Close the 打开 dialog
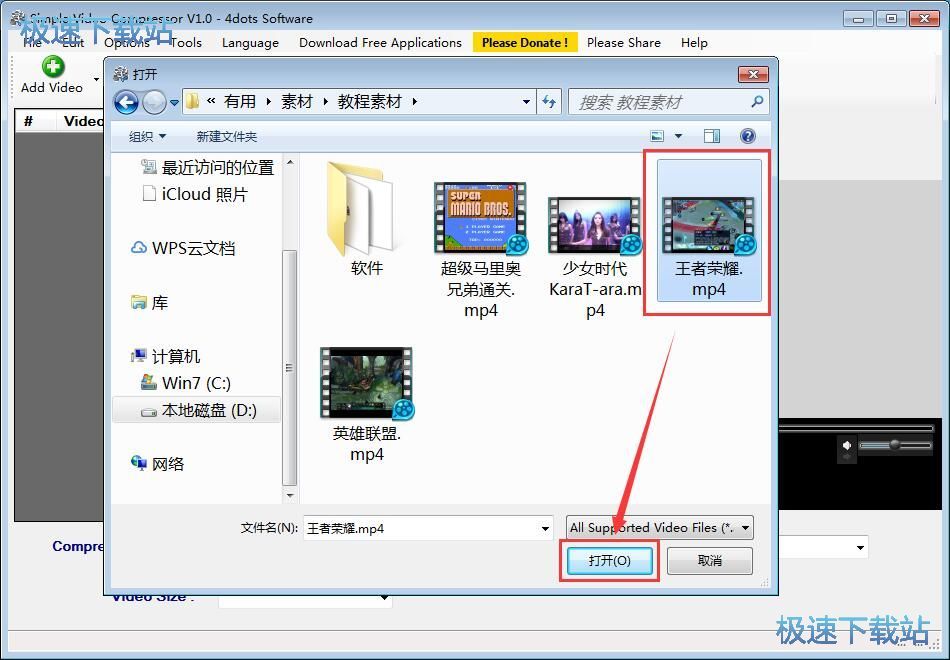The width and height of the screenshot is (950, 660). point(753,74)
